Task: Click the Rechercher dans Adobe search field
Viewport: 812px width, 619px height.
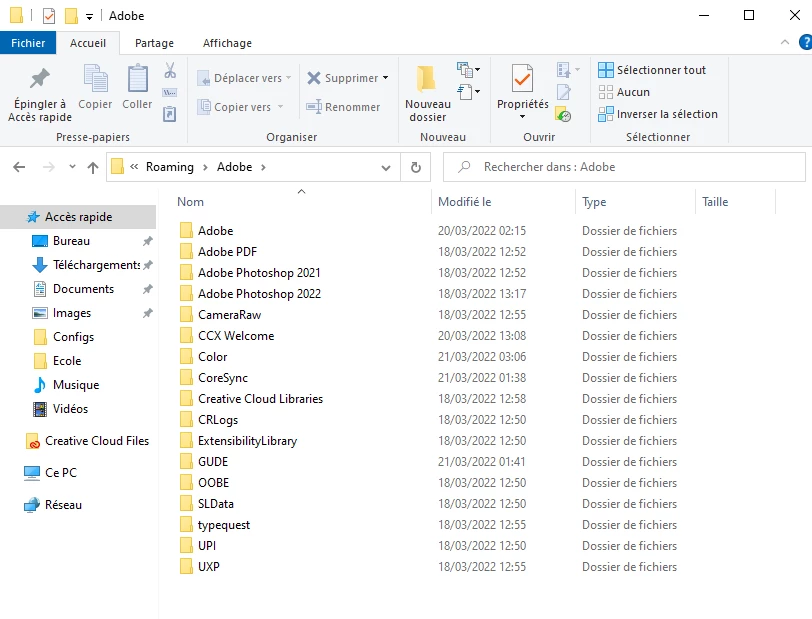Action: (x=625, y=167)
